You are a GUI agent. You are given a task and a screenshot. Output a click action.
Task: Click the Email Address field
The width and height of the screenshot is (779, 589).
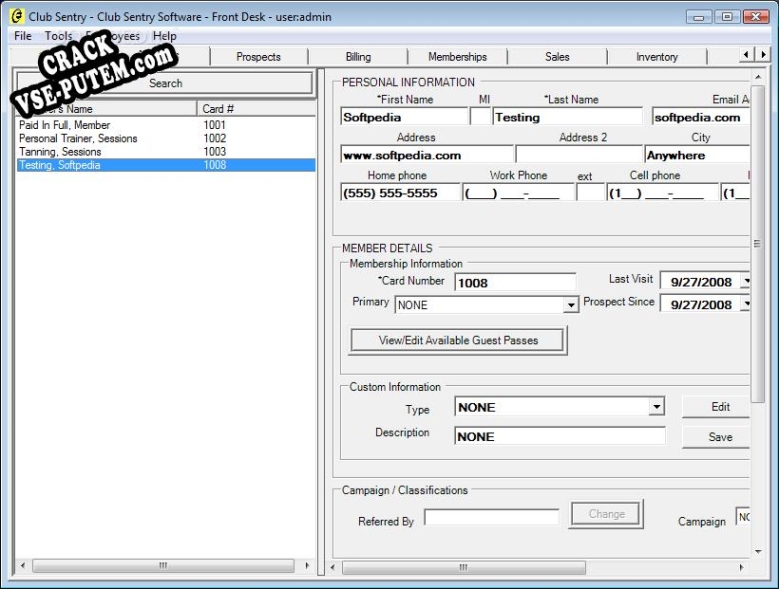click(701, 117)
